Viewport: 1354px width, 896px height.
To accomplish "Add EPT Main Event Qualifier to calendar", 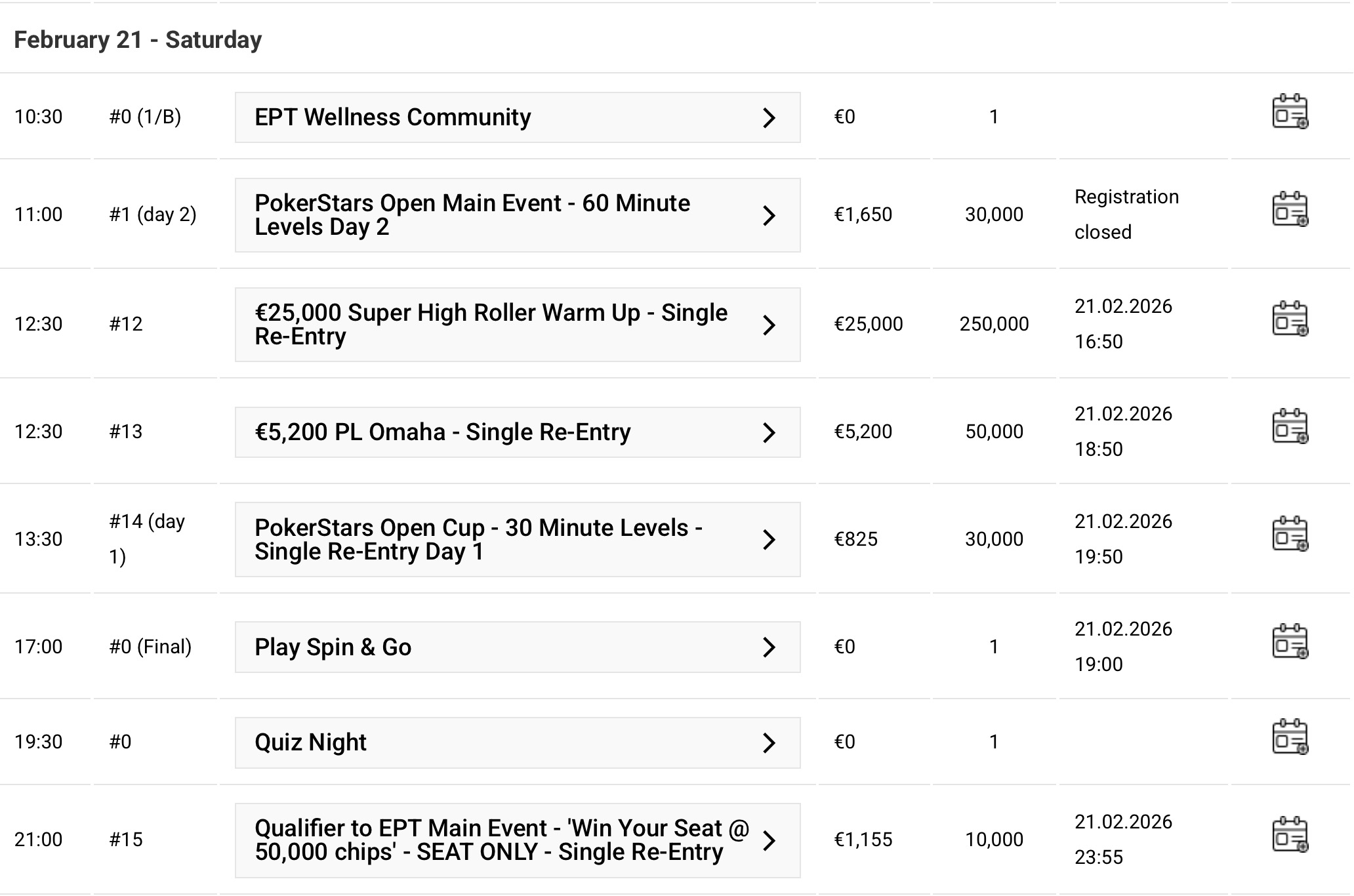I will coord(1290,836).
